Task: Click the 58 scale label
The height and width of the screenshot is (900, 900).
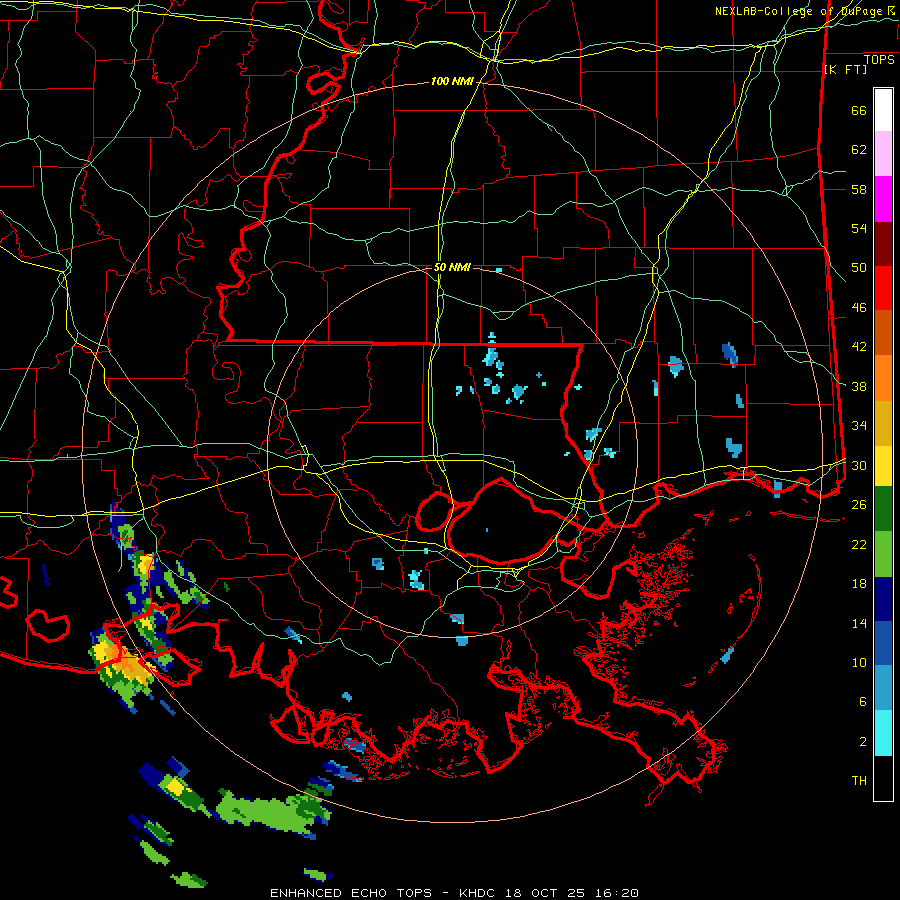Action: pos(859,189)
